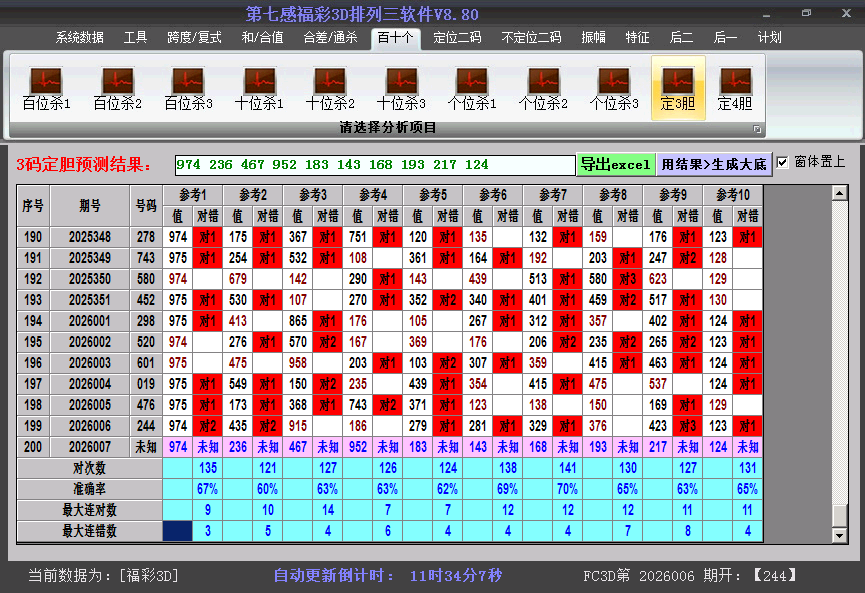Switch to the 定3胆 analysis
The image size is (865, 593).
[x=678, y=88]
